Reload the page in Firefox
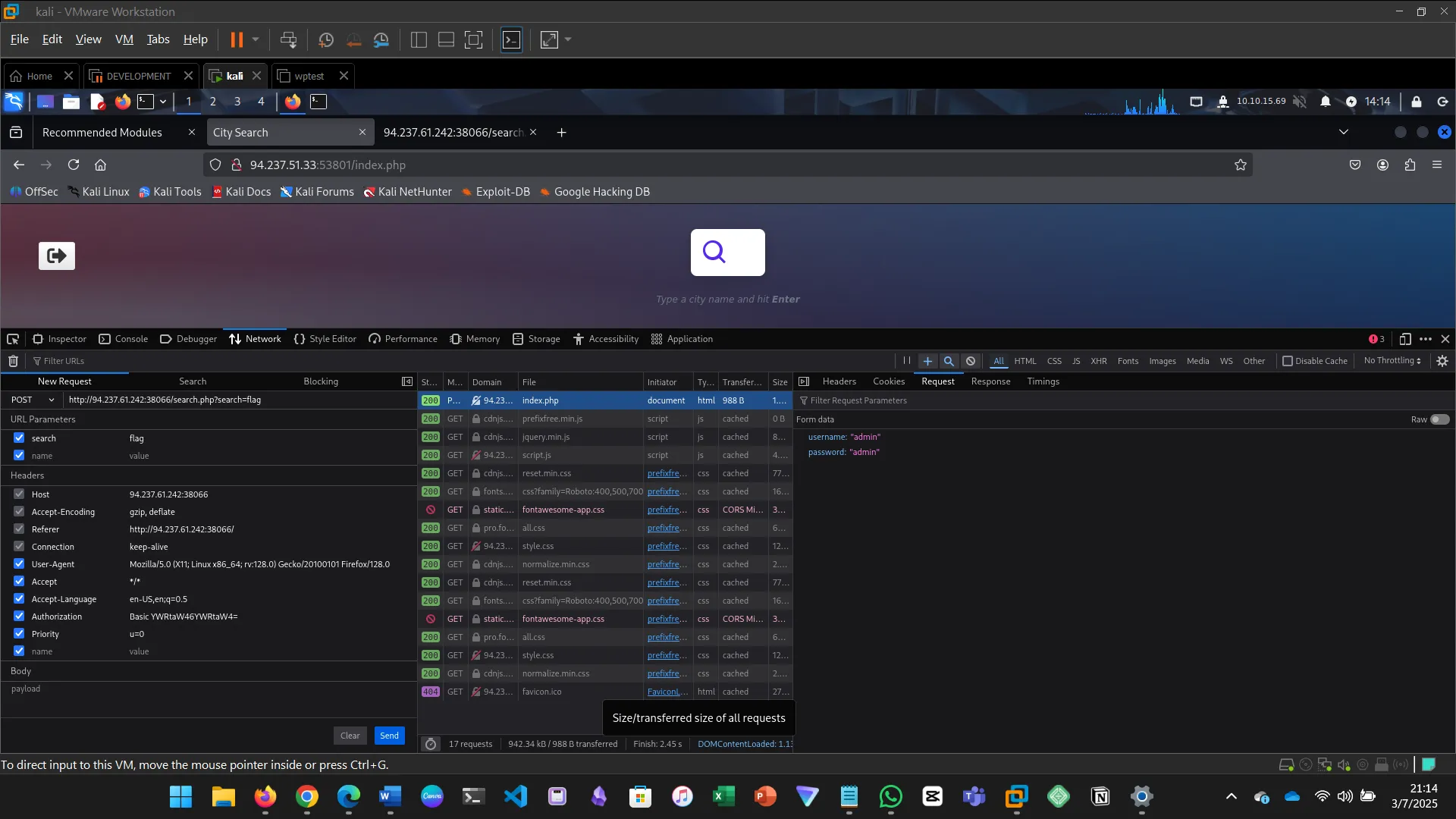 pos(74,165)
